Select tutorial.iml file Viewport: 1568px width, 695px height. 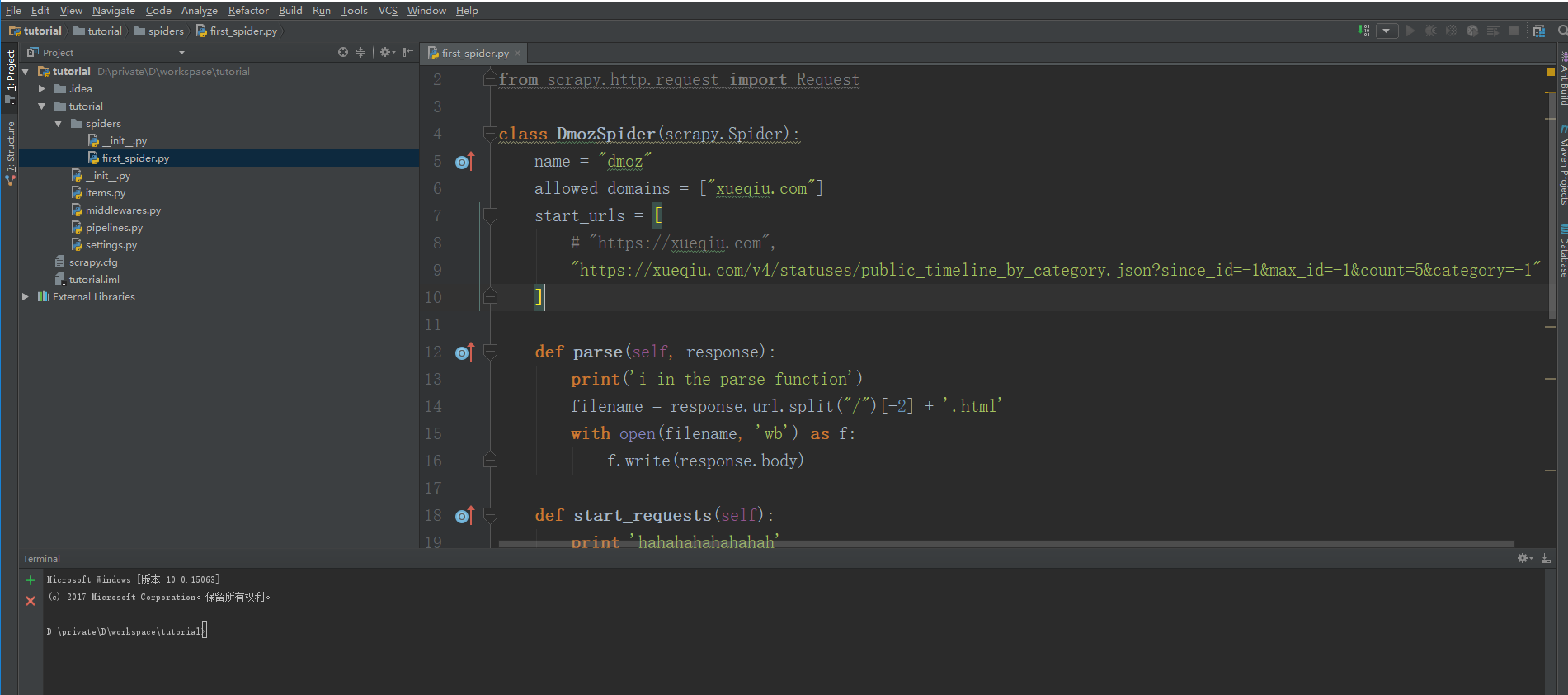[x=87, y=280]
